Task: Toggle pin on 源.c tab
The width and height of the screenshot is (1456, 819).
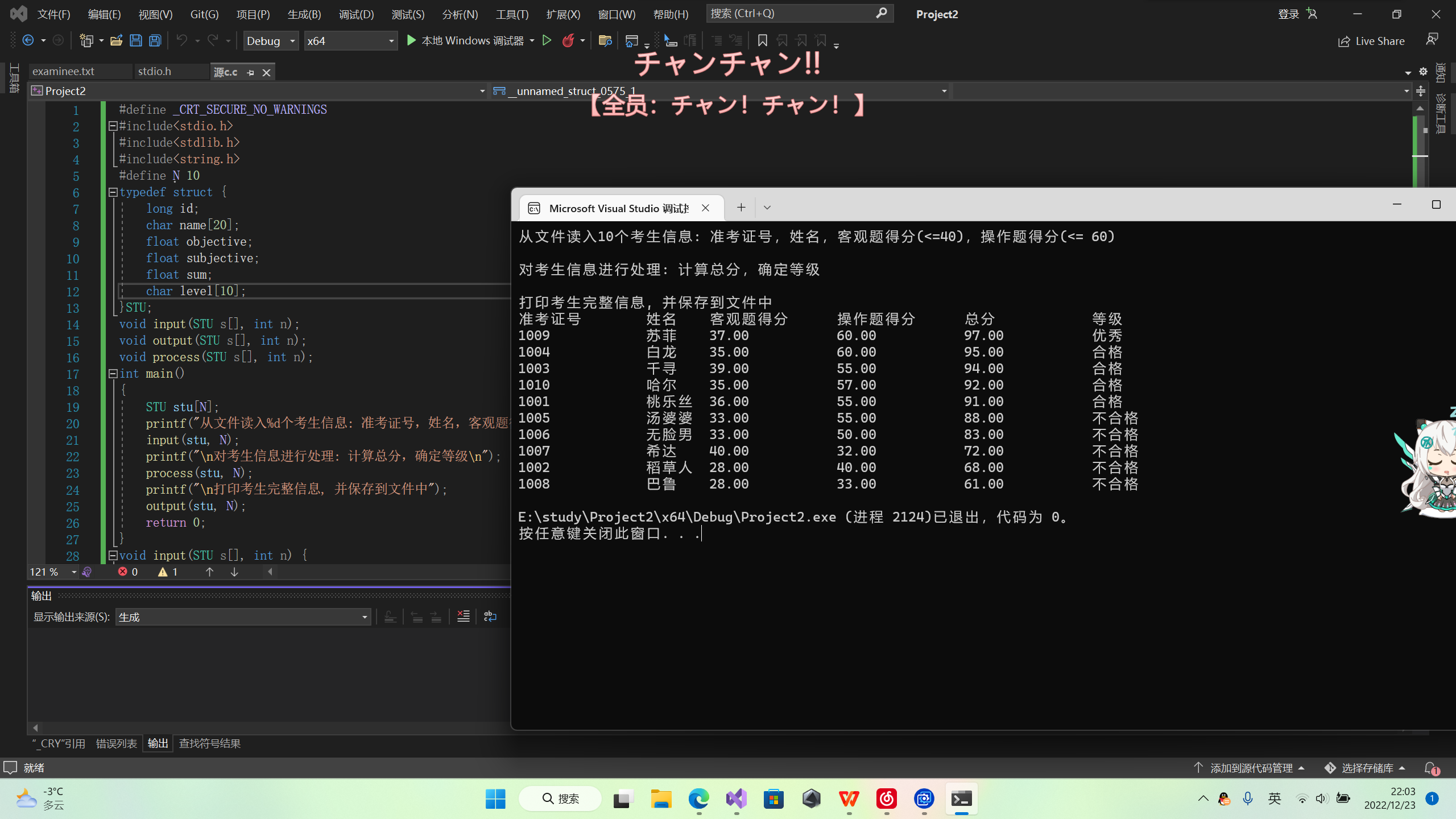Action: [250, 72]
